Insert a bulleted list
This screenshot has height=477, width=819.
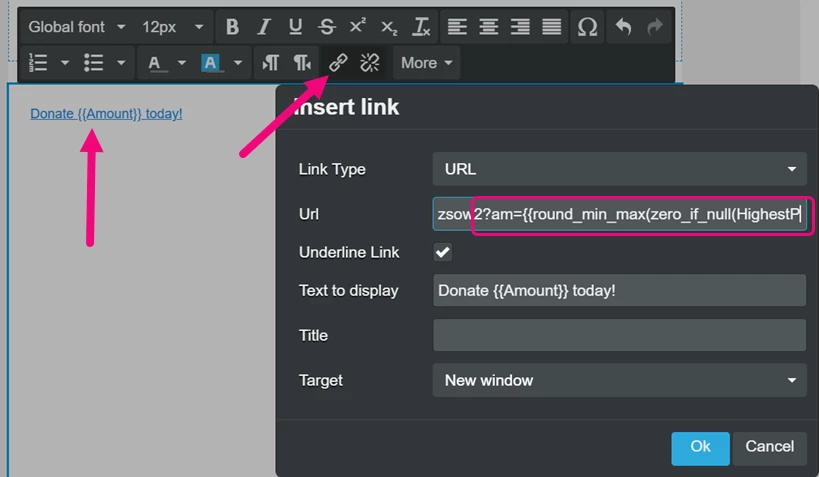pos(94,63)
